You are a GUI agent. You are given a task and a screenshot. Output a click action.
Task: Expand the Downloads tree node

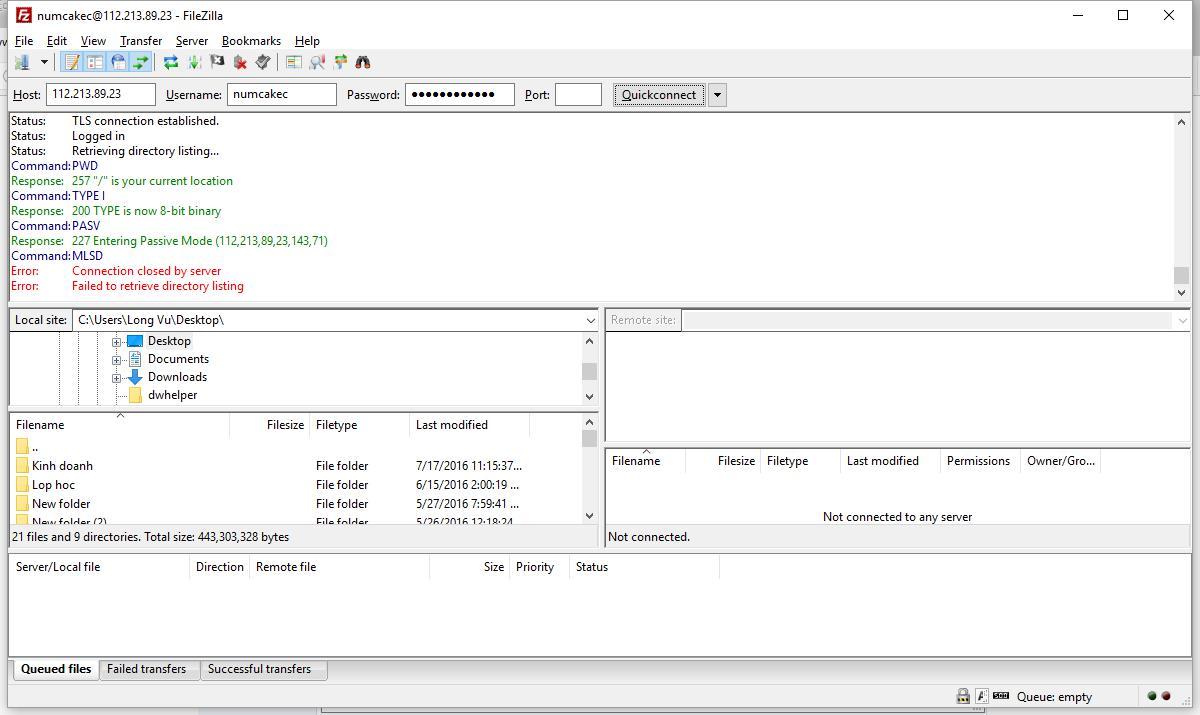[117, 378]
